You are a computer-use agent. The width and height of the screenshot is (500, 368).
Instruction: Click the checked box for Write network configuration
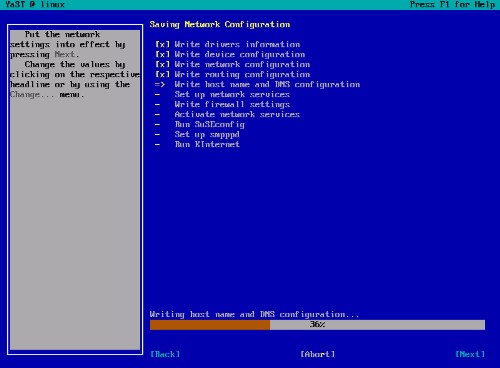coord(162,64)
